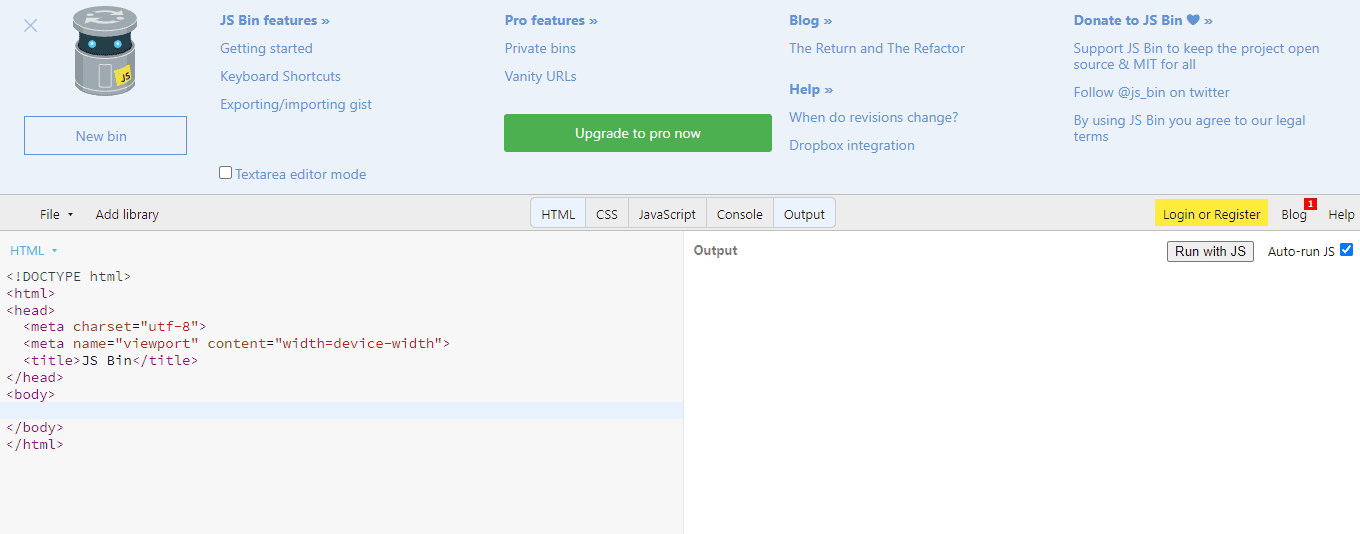This screenshot has height=534, width=1360.
Task: Open legal terms agreement link
Action: [x=1189, y=128]
